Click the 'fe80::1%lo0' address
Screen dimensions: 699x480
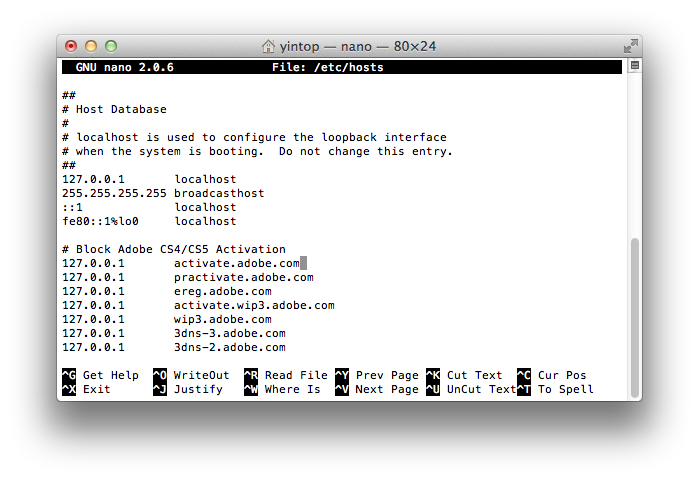click(x=100, y=222)
